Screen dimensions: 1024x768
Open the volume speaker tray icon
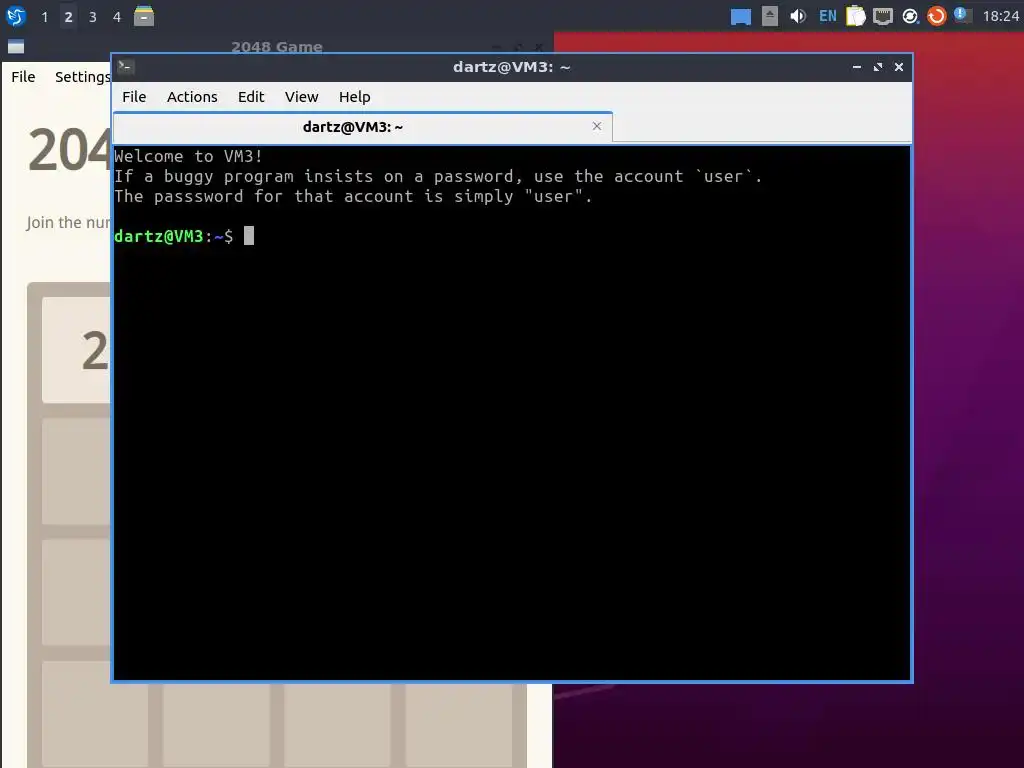797,16
